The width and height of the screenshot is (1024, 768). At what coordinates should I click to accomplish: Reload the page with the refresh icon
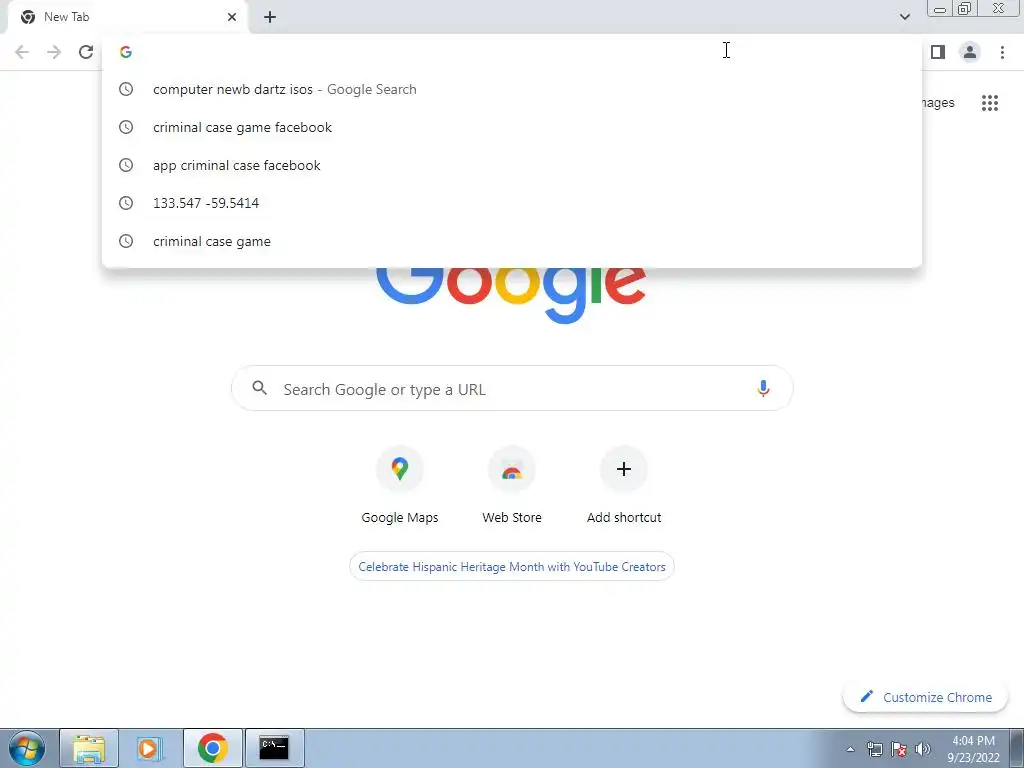(86, 52)
